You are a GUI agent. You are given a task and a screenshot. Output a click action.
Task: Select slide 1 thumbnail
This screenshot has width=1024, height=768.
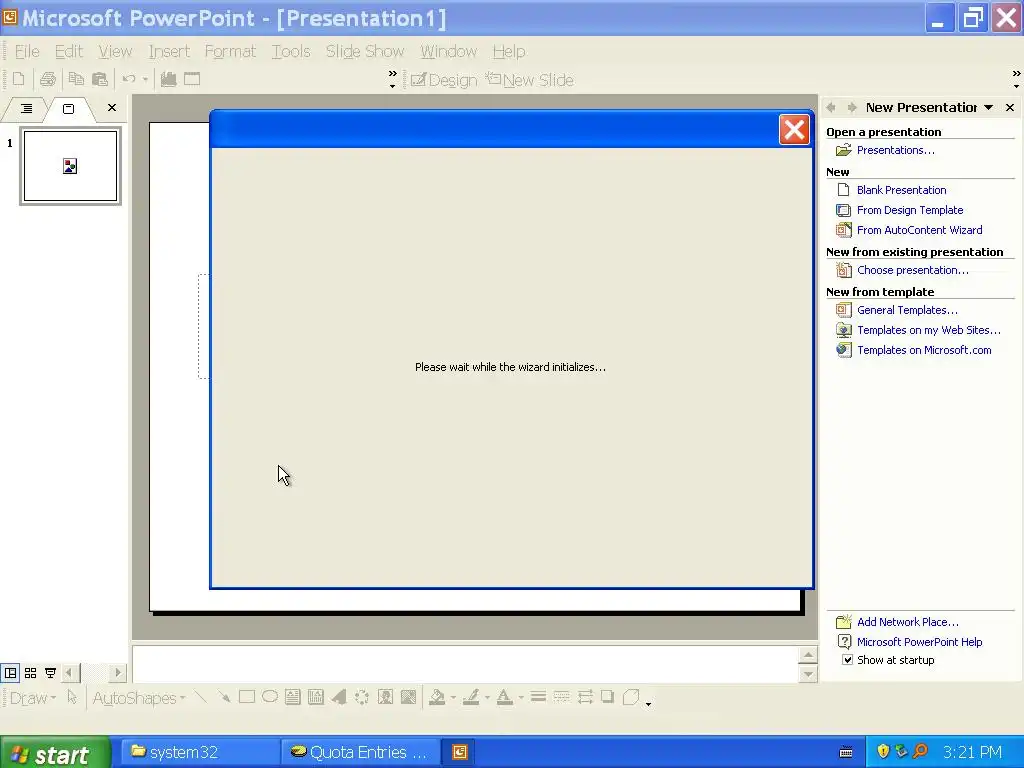[71, 166]
